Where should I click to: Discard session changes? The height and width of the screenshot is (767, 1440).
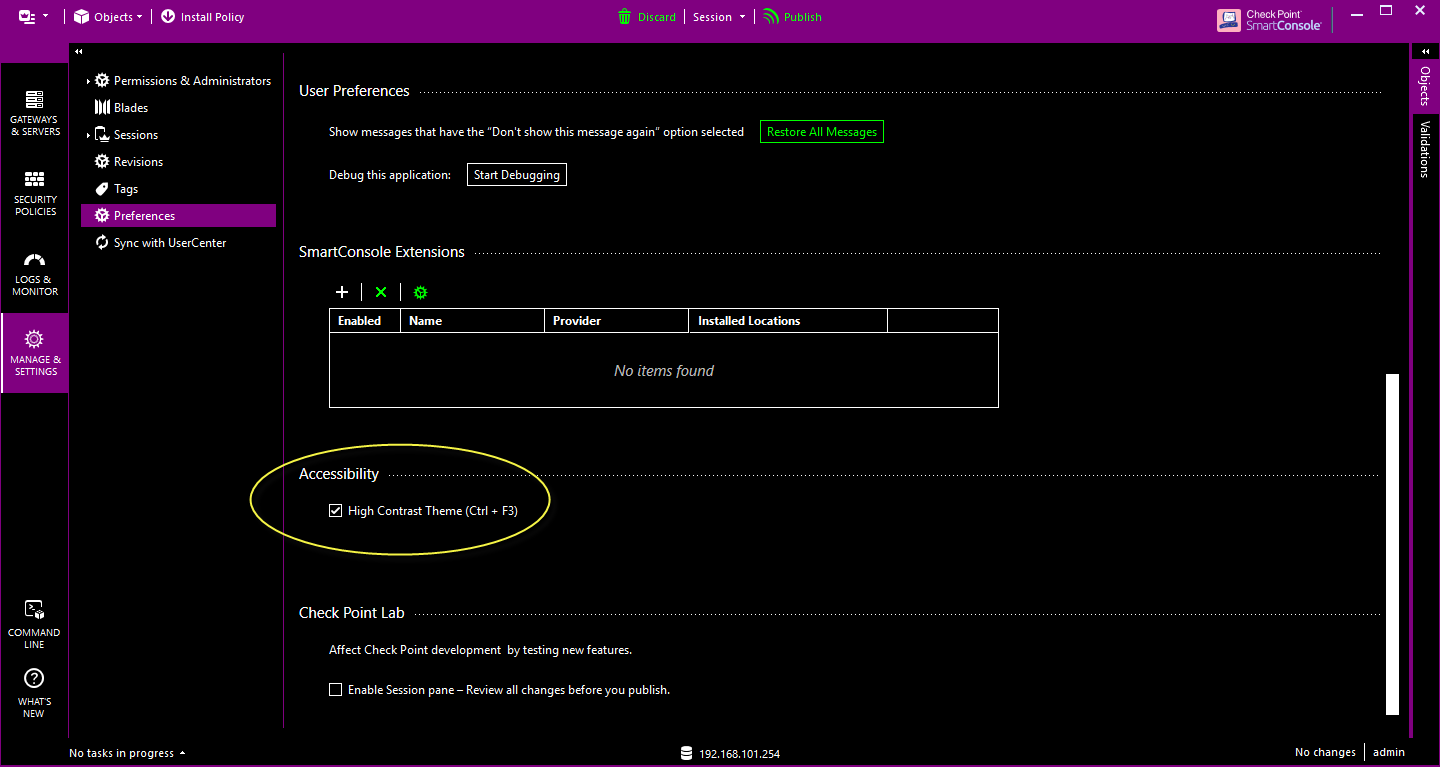(646, 17)
